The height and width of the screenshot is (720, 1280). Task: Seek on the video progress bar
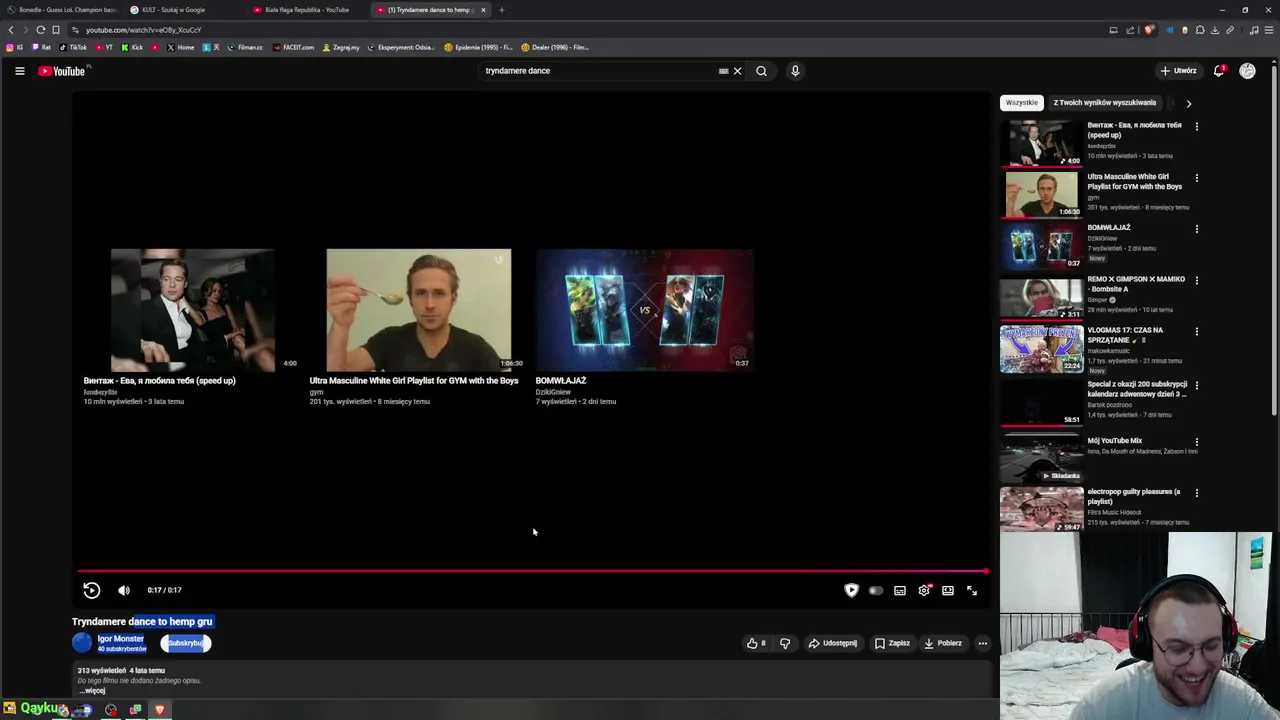click(532, 572)
